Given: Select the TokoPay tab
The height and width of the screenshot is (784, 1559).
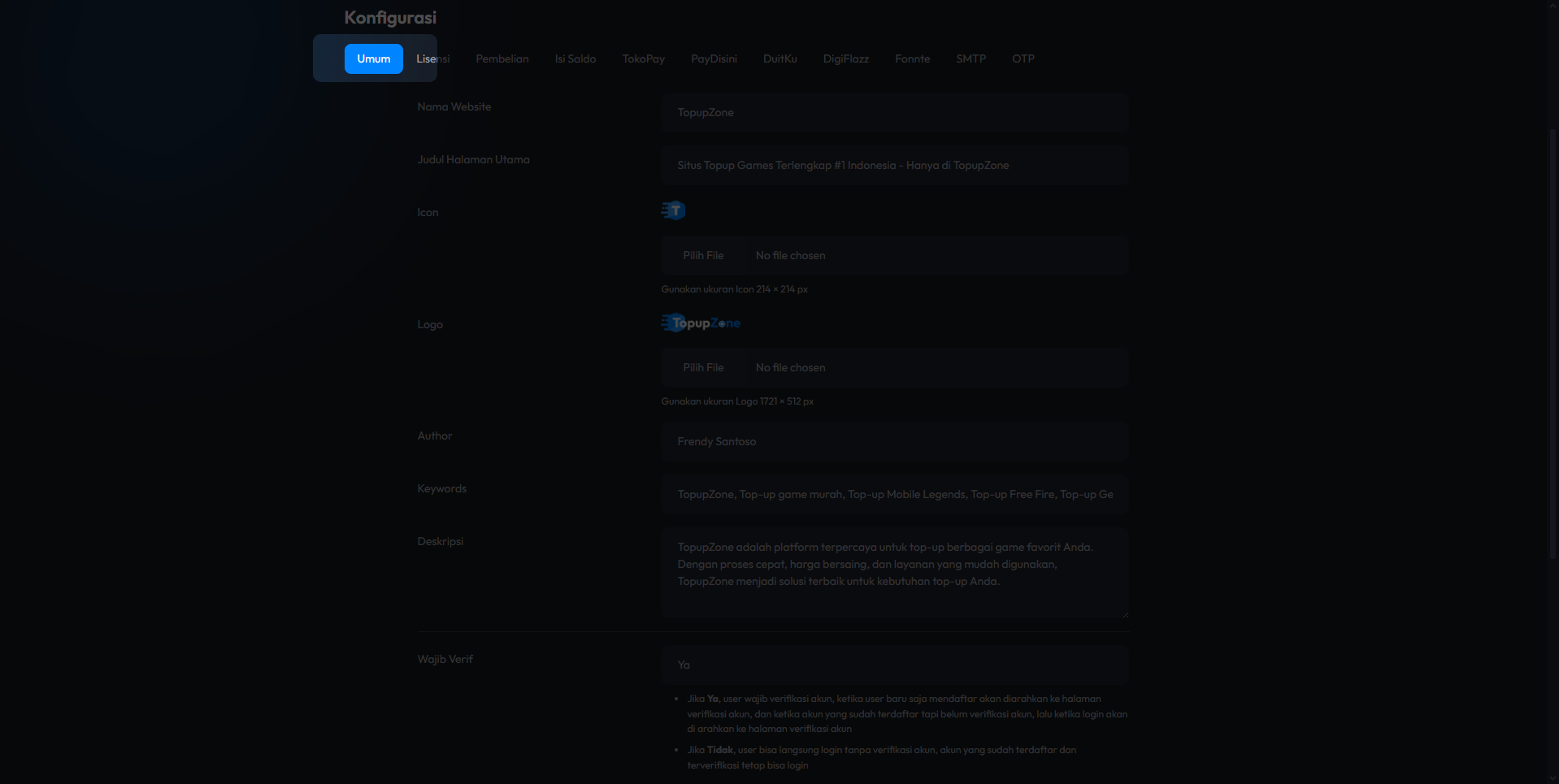Looking at the screenshot, I should click(643, 58).
